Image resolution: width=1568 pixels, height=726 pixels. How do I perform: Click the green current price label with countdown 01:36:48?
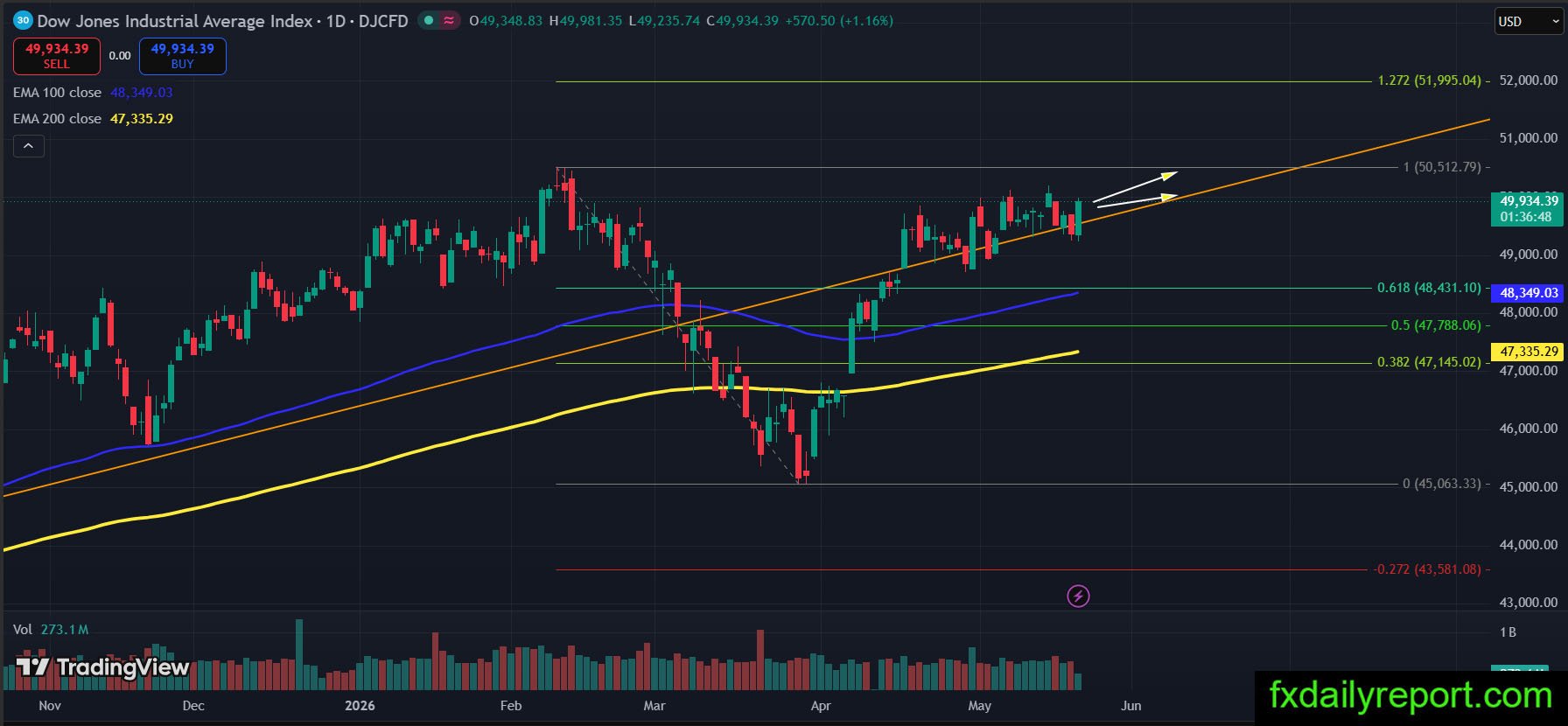point(1527,209)
